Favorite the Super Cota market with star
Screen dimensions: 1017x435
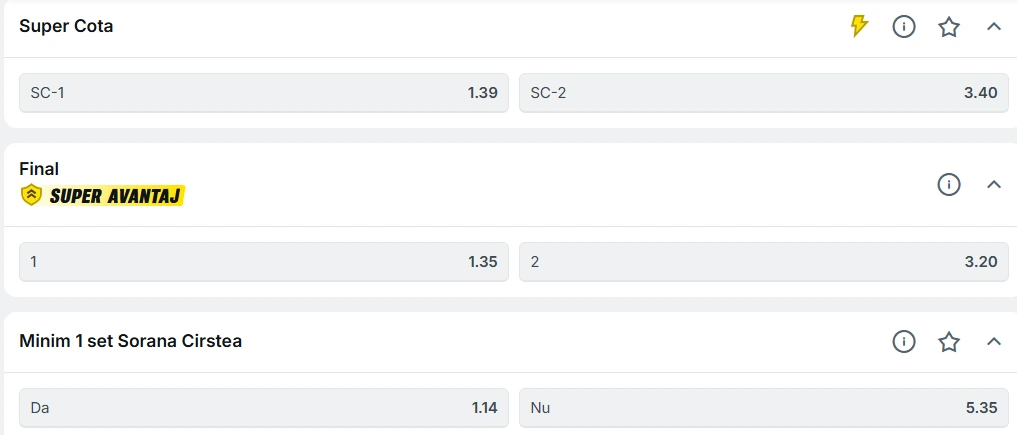[949, 27]
